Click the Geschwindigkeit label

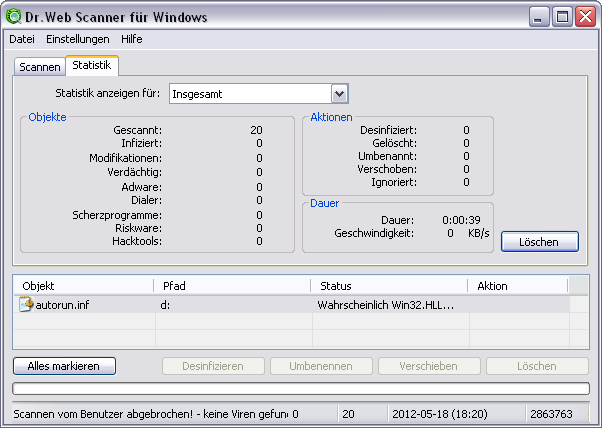point(374,233)
